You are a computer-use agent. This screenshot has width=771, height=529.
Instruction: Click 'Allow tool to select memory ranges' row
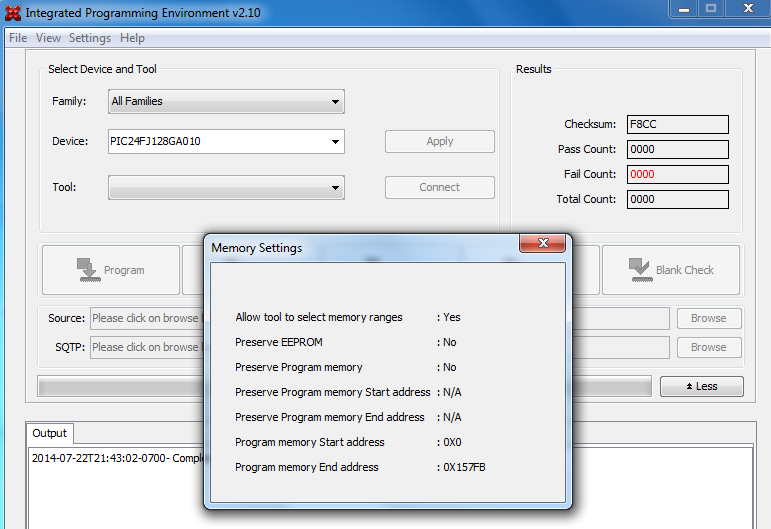click(x=348, y=317)
